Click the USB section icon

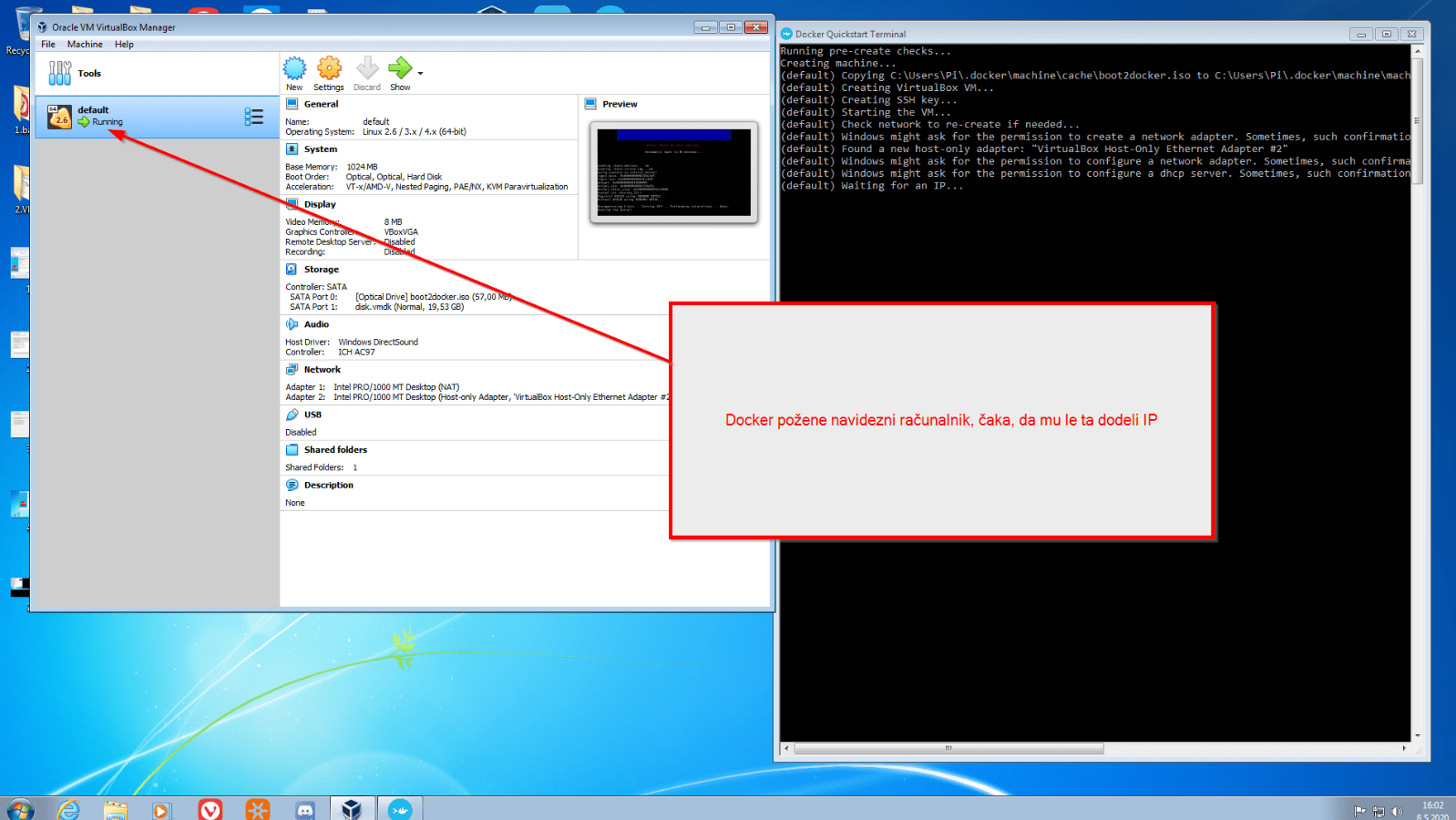click(x=292, y=414)
